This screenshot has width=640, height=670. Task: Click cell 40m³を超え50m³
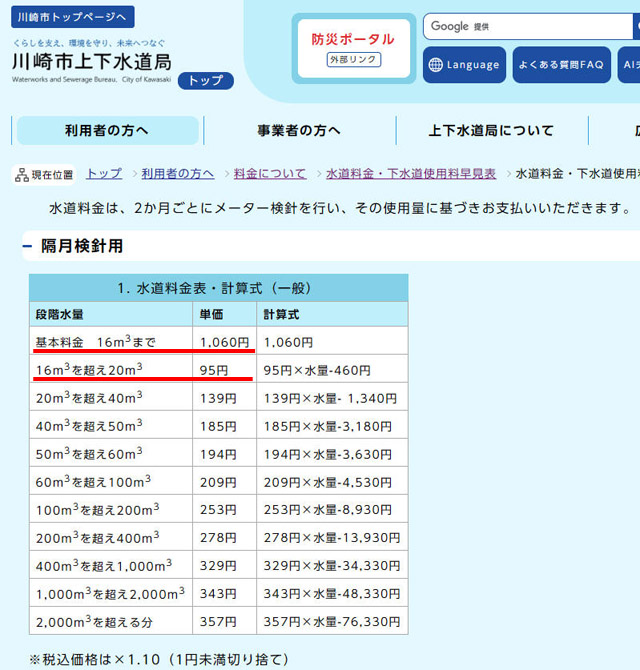[111, 425]
